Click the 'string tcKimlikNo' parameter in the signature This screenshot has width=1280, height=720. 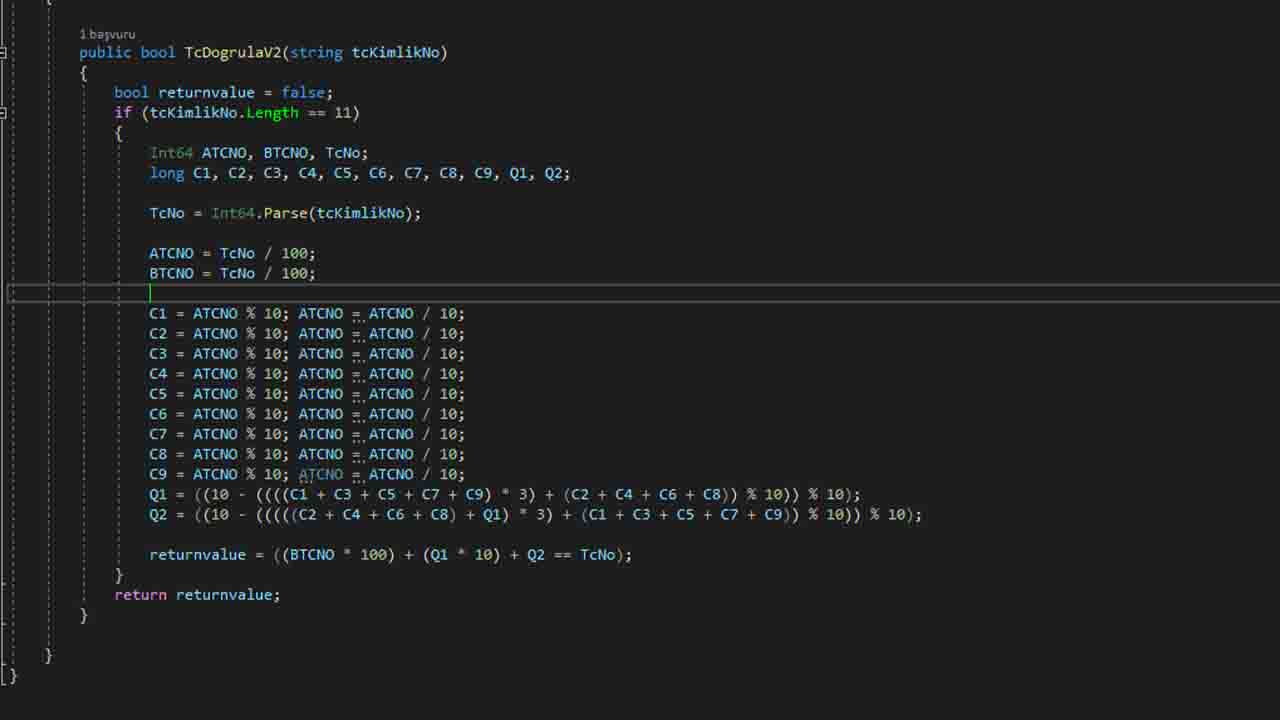[x=365, y=52]
